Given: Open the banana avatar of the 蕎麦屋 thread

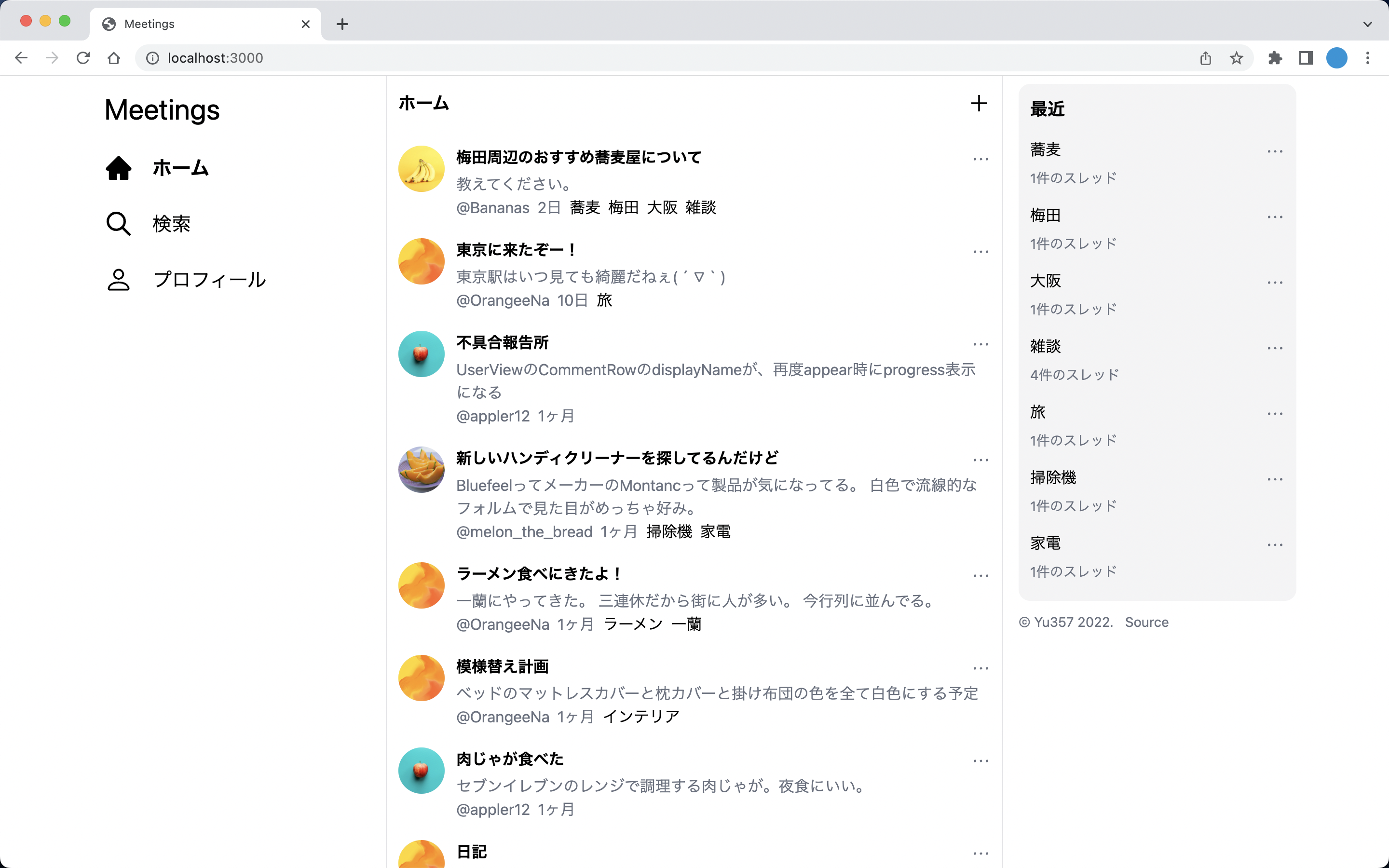Looking at the screenshot, I should point(421,168).
